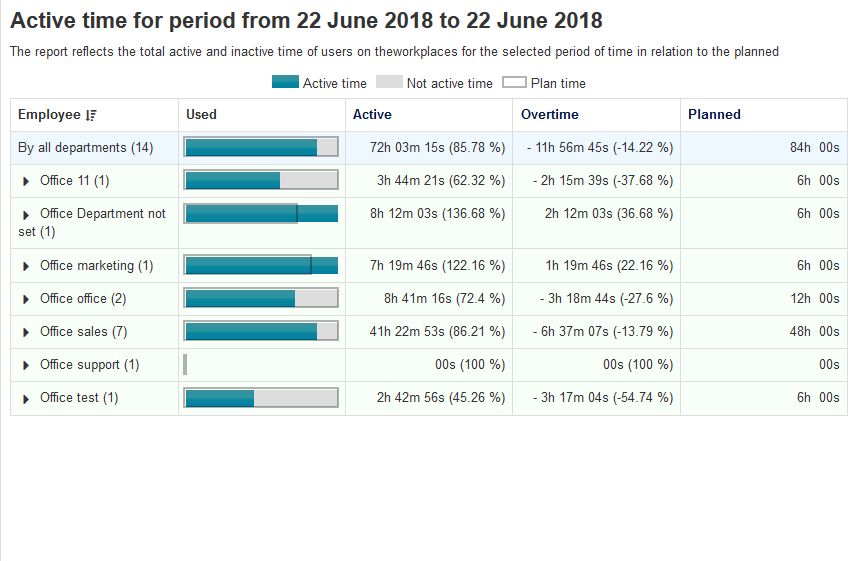Expand the Office office department
Screen dimensions: 854x561
[x=26, y=299]
